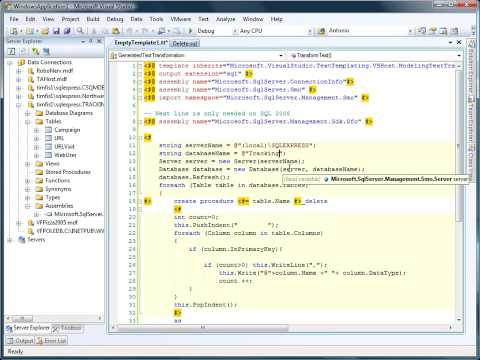The width and height of the screenshot is (480, 360).
Task: Start debugging with the green play icon
Action: (x=190, y=31)
